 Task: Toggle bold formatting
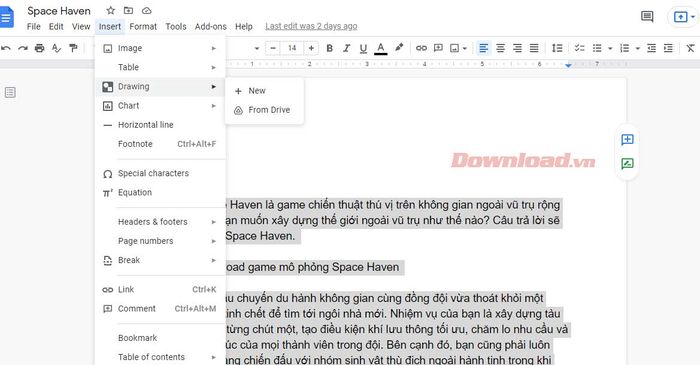(329, 48)
